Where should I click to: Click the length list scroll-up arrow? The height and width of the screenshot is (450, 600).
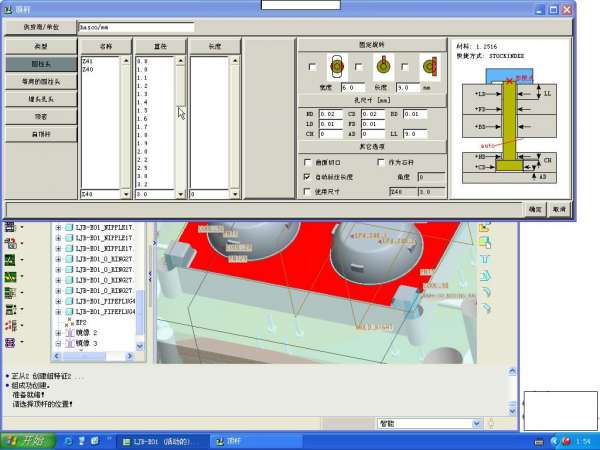tap(235, 61)
